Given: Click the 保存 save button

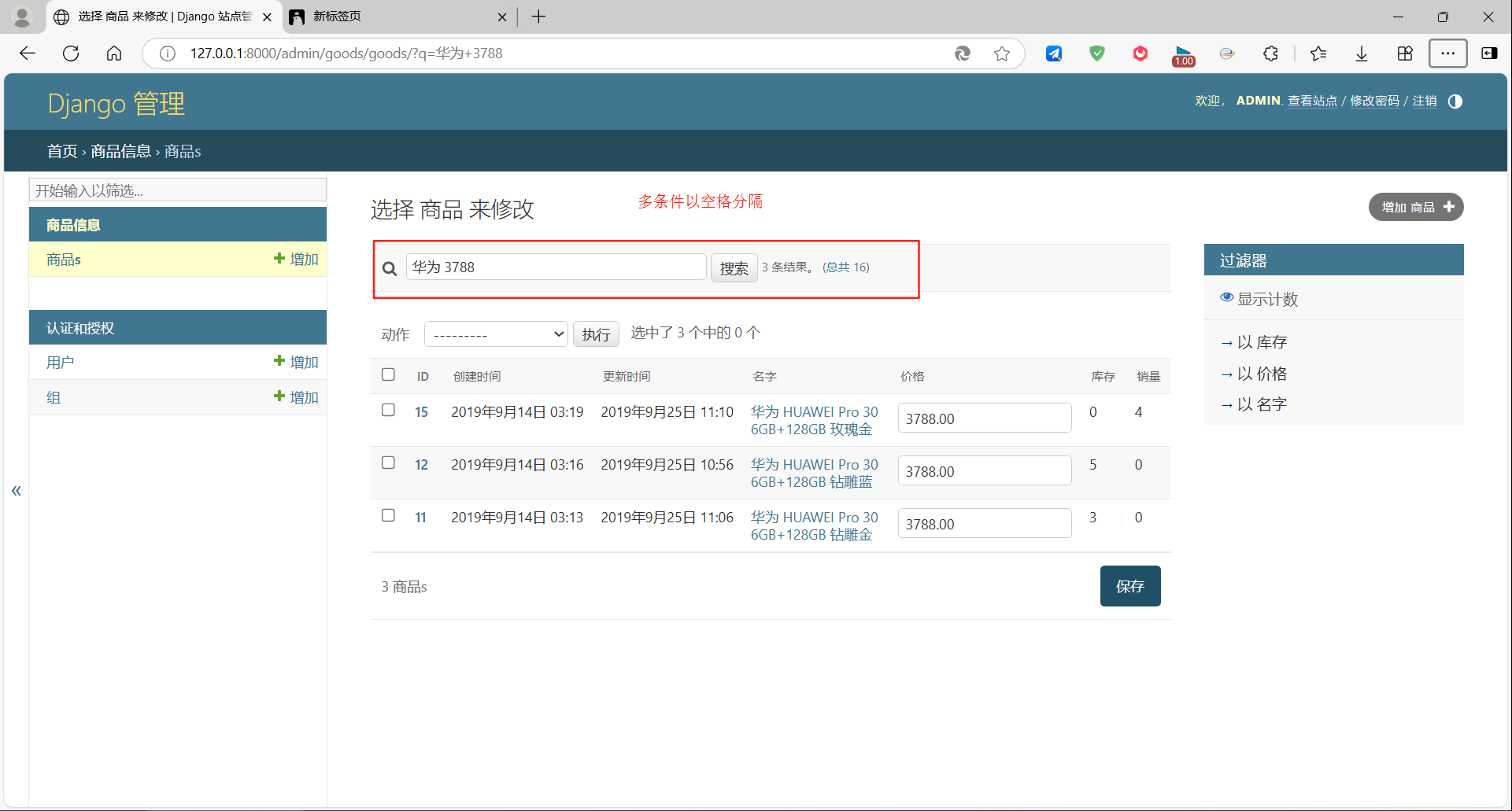Looking at the screenshot, I should (x=1129, y=586).
